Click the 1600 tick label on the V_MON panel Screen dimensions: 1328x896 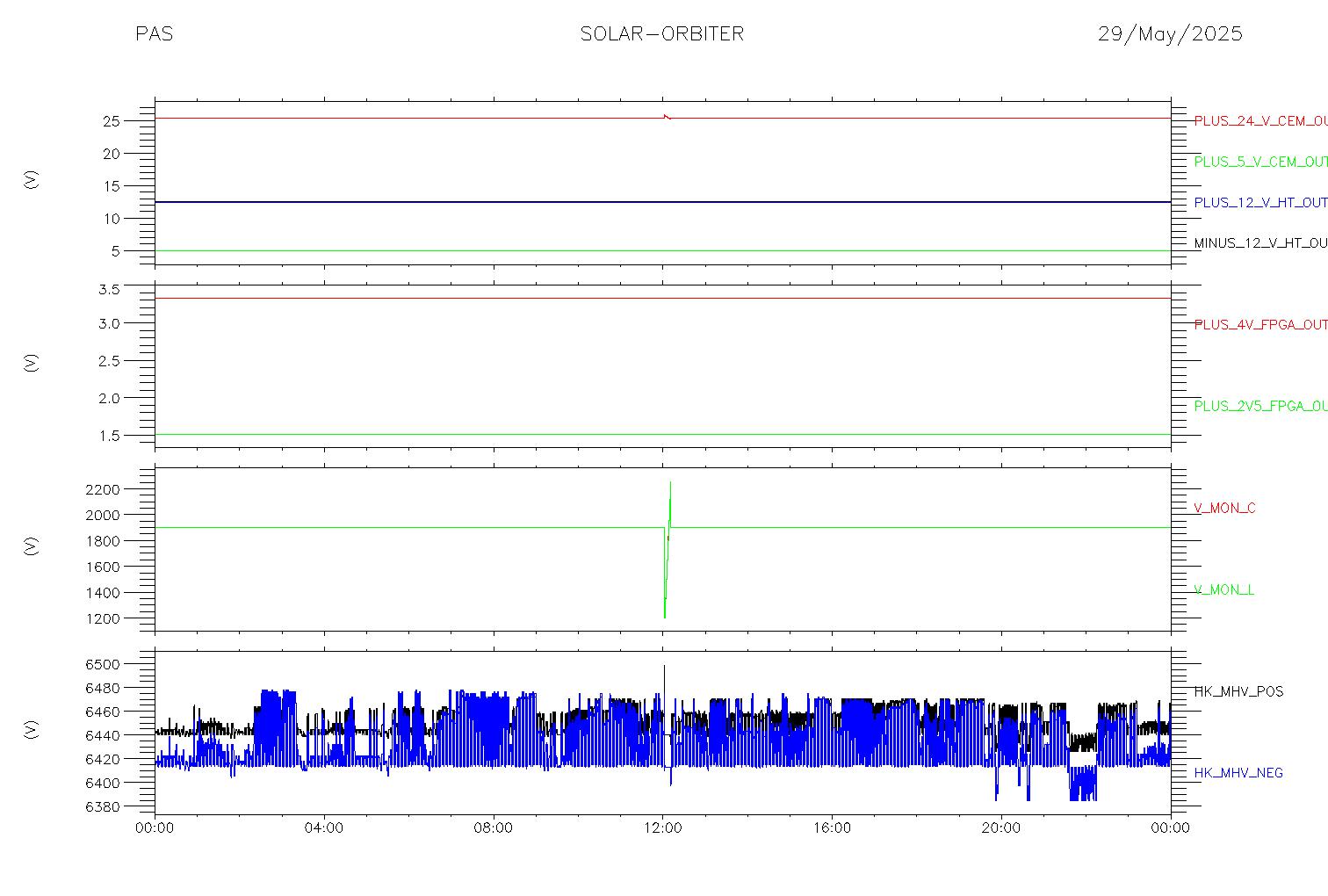click(x=103, y=567)
